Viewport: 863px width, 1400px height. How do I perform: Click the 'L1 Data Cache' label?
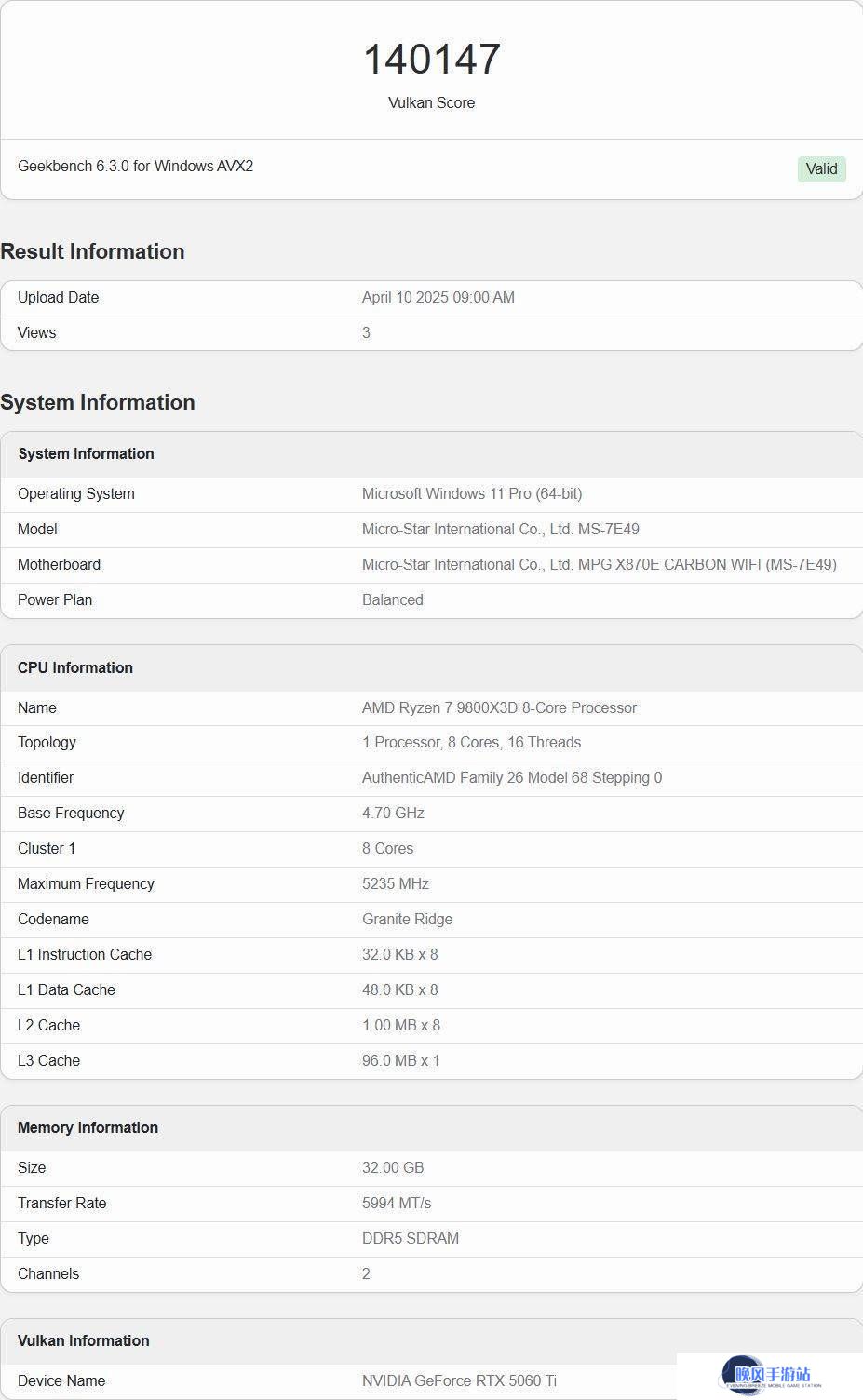66,990
